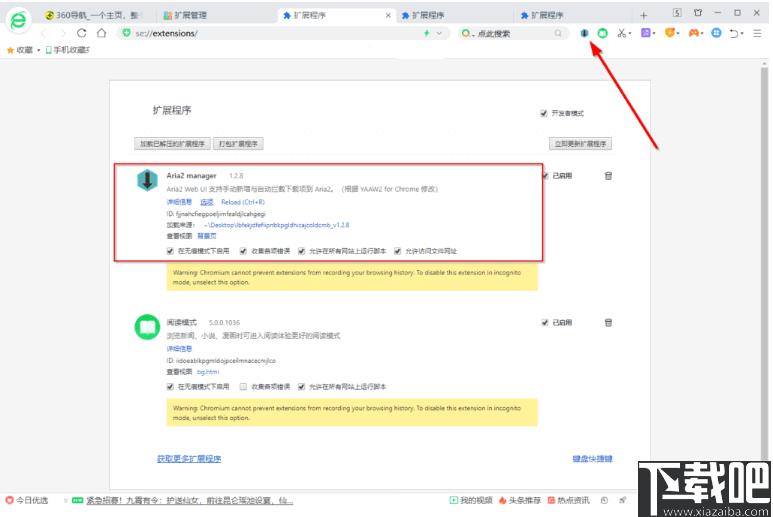
Task: Switch to the last 扩展程序 tab
Action: pos(572,15)
